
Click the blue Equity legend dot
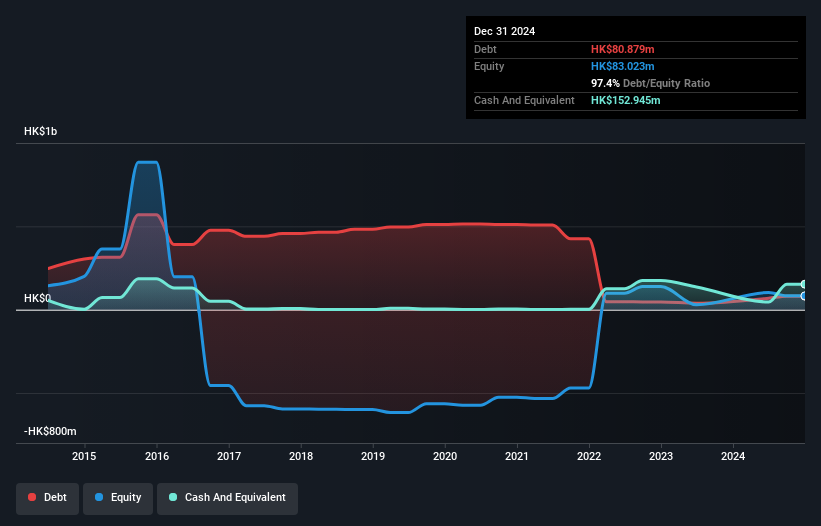[x=99, y=497]
